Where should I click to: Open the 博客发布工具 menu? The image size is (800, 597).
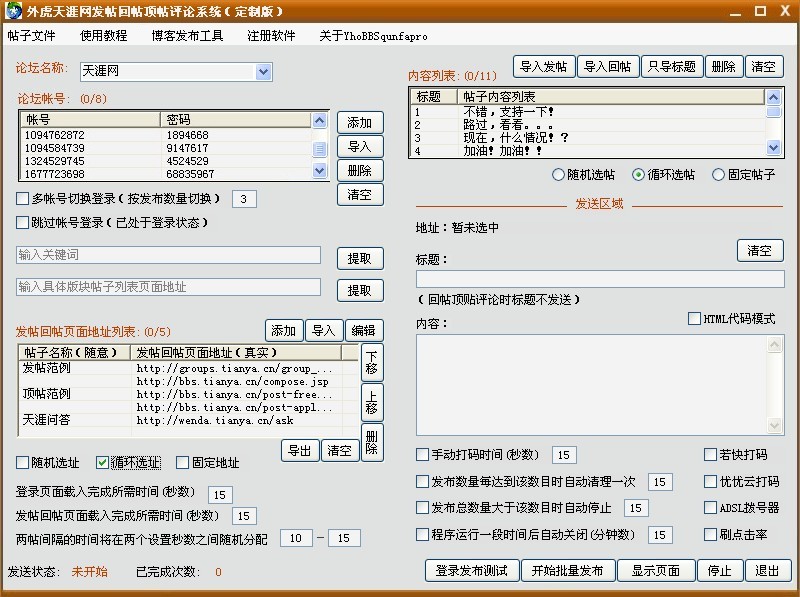click(187, 36)
